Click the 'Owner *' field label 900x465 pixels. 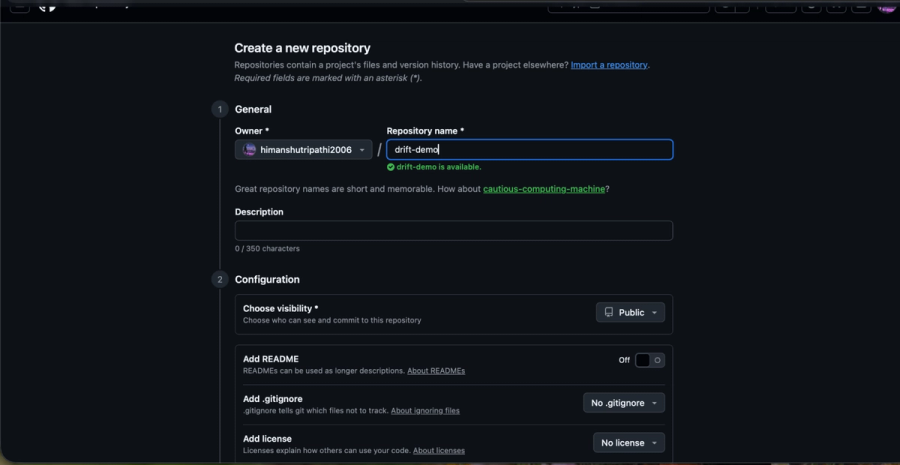point(252,131)
